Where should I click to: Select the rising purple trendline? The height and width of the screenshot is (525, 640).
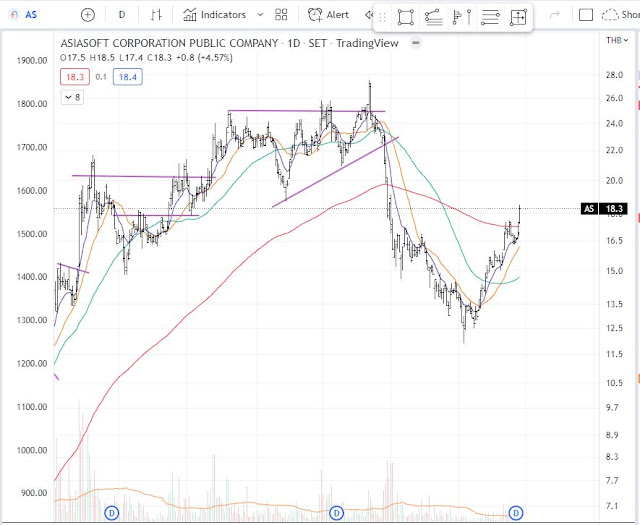[x=335, y=172]
